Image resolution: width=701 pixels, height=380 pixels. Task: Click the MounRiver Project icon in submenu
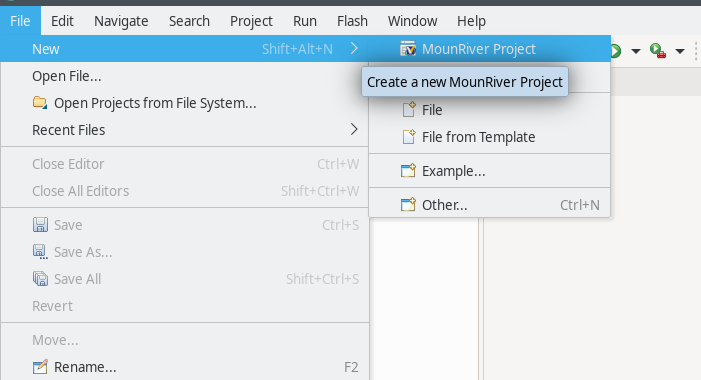[408, 49]
